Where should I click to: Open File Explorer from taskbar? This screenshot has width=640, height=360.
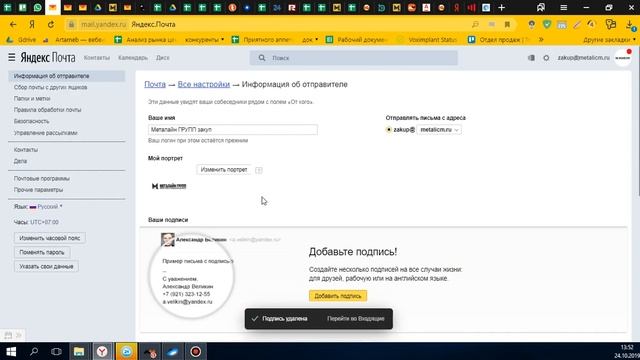tap(79, 351)
